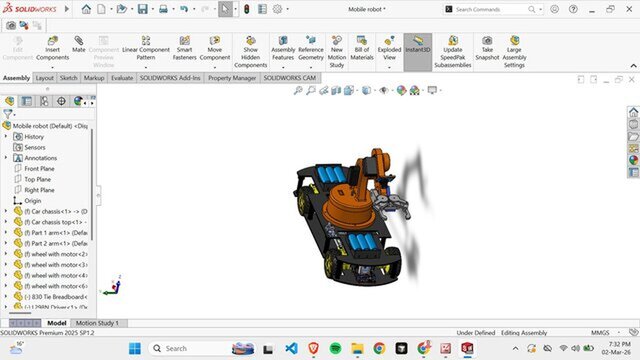
Task: Open Visual Studio Code from the taskbar
Action: coord(291,348)
